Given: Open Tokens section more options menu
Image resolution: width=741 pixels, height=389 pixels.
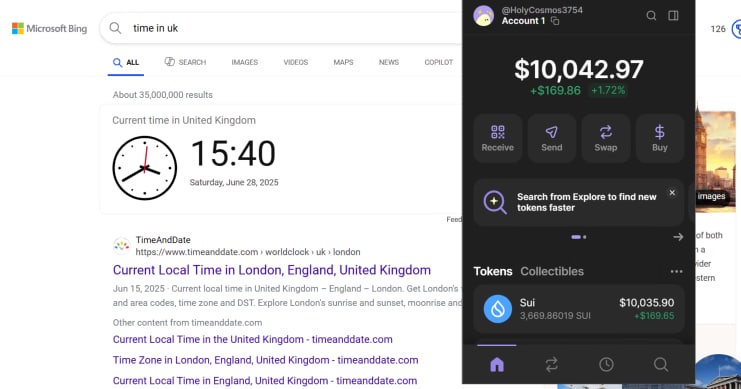Looking at the screenshot, I should (x=676, y=271).
